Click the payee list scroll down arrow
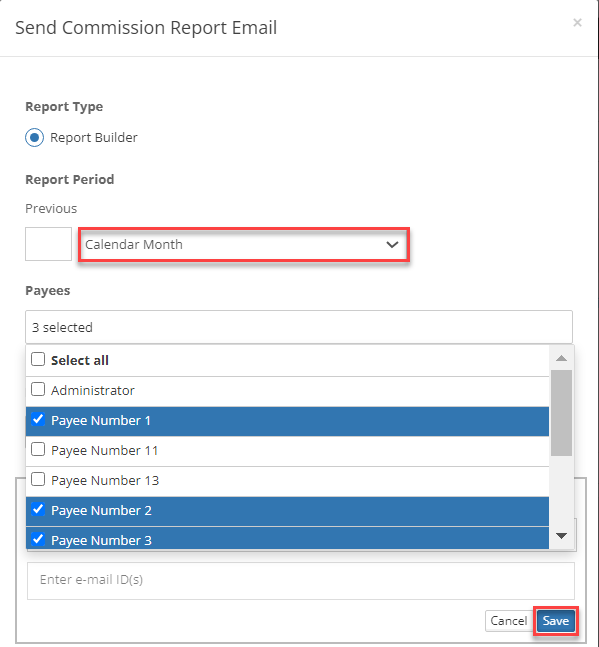This screenshot has height=647, width=599. pos(561,536)
